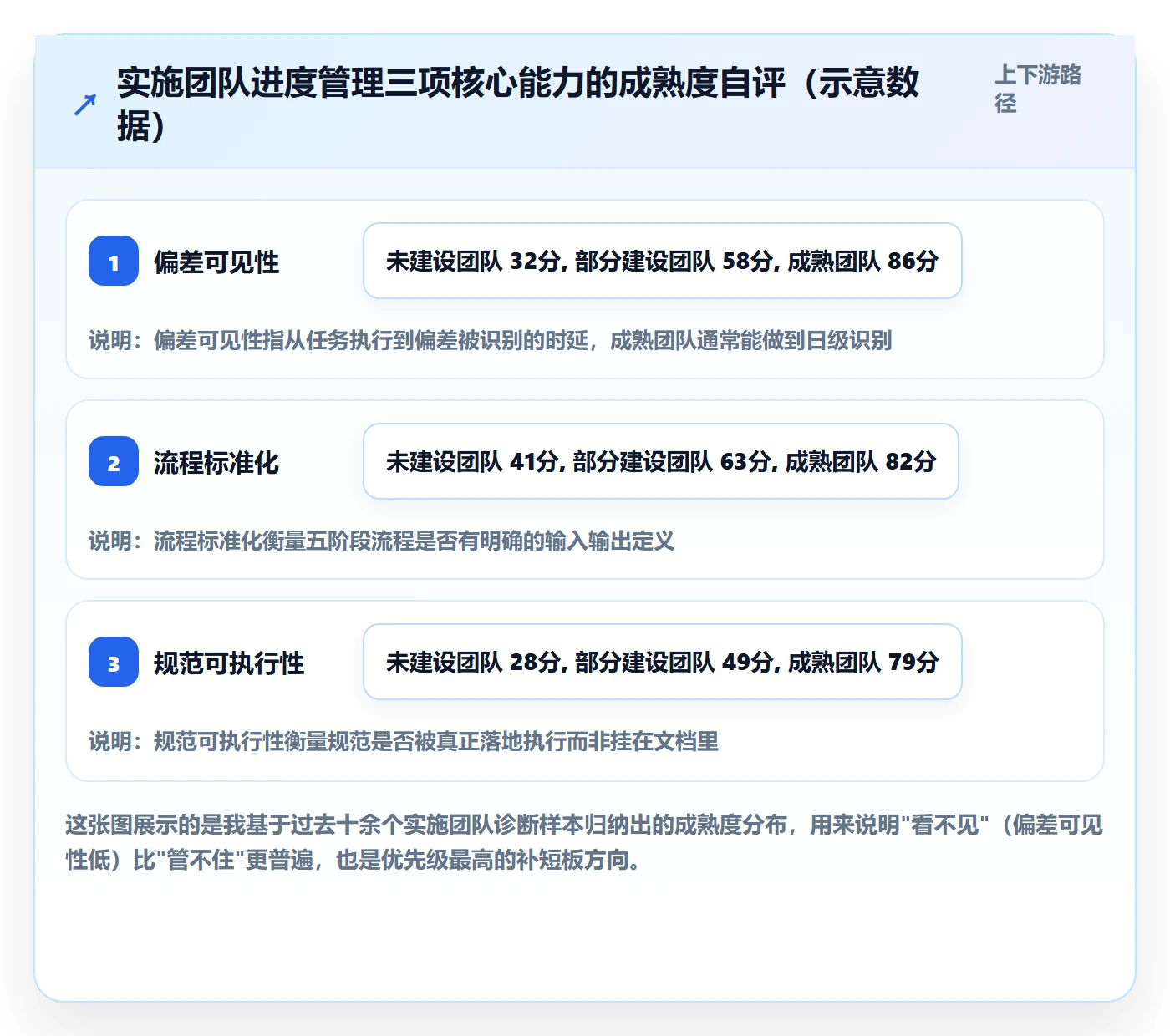The height and width of the screenshot is (1036, 1170).
Task: Click the note about 规范 being 落地执行
Action: [404, 742]
